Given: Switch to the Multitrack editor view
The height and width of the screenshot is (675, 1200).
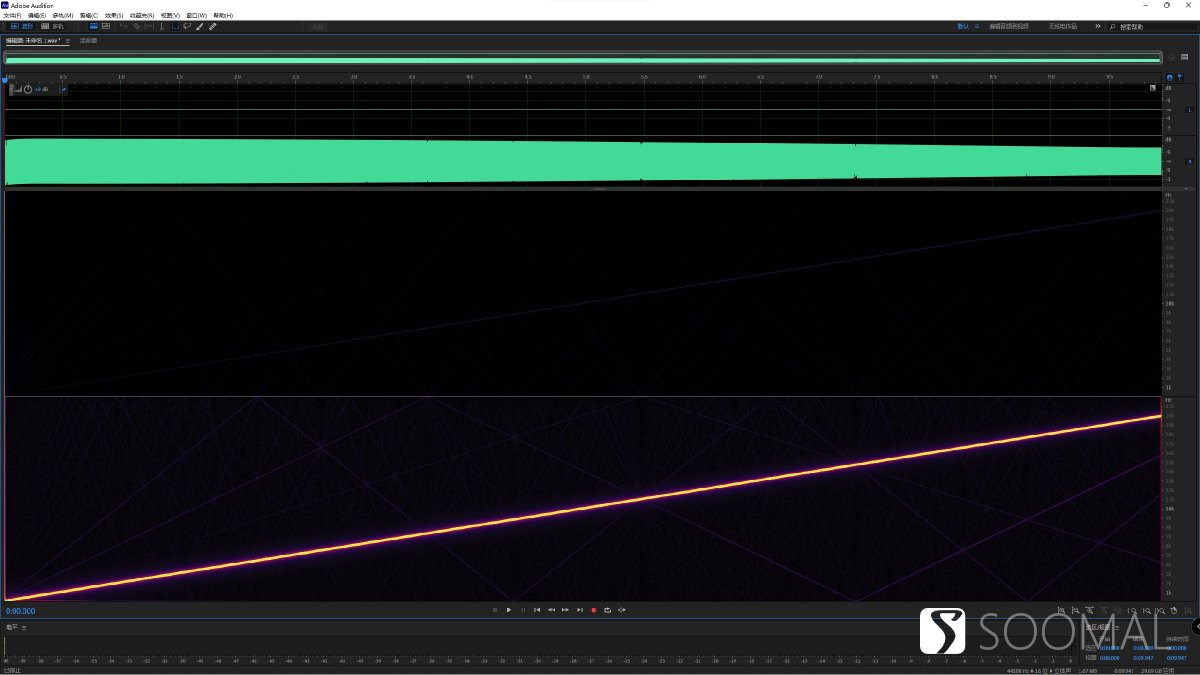Looking at the screenshot, I should [52, 26].
